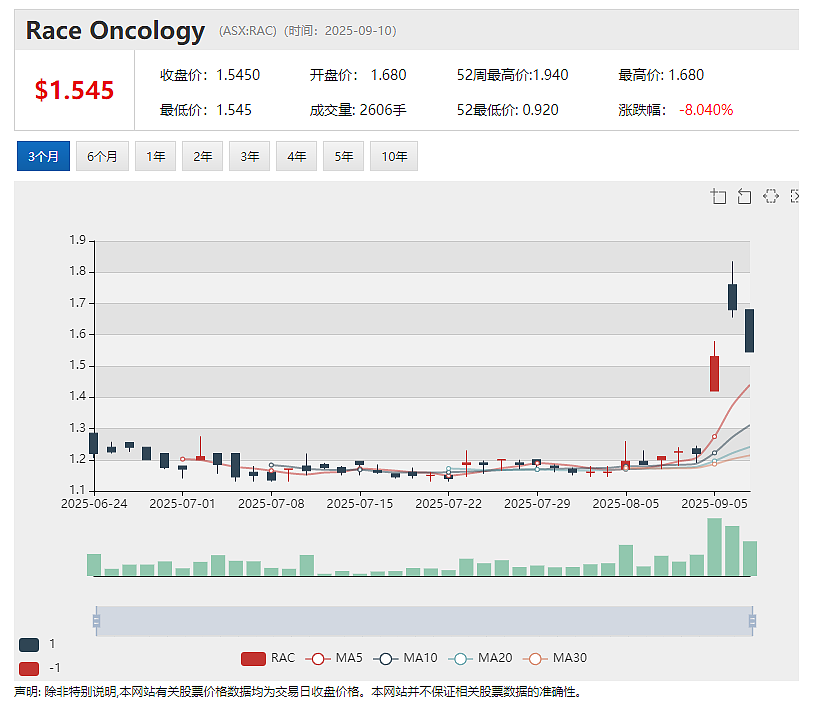Click the tallest green volume bar
This screenshot has height=709, width=814.
[x=714, y=547]
